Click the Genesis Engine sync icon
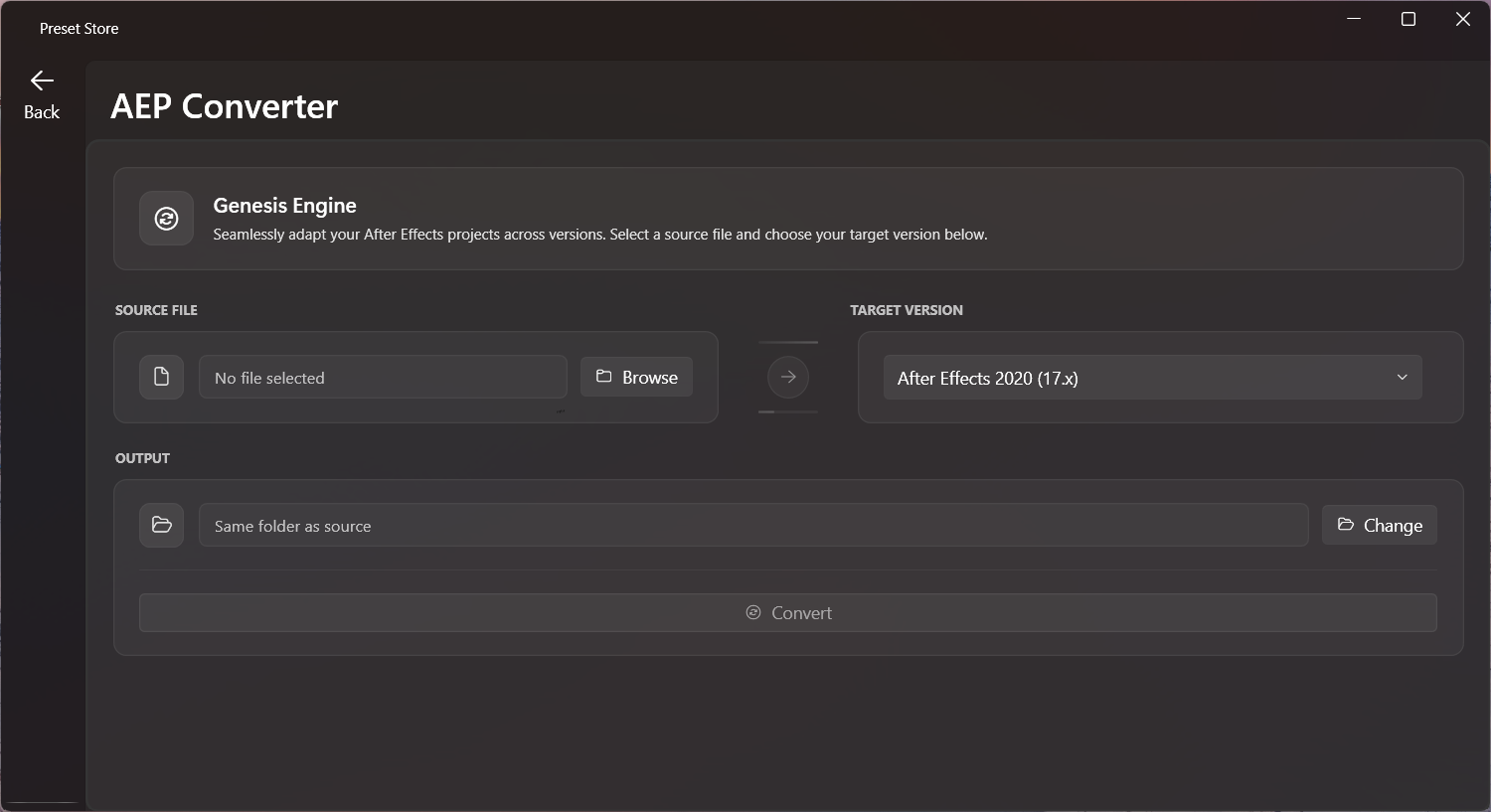The height and width of the screenshot is (812, 1491). click(166, 219)
